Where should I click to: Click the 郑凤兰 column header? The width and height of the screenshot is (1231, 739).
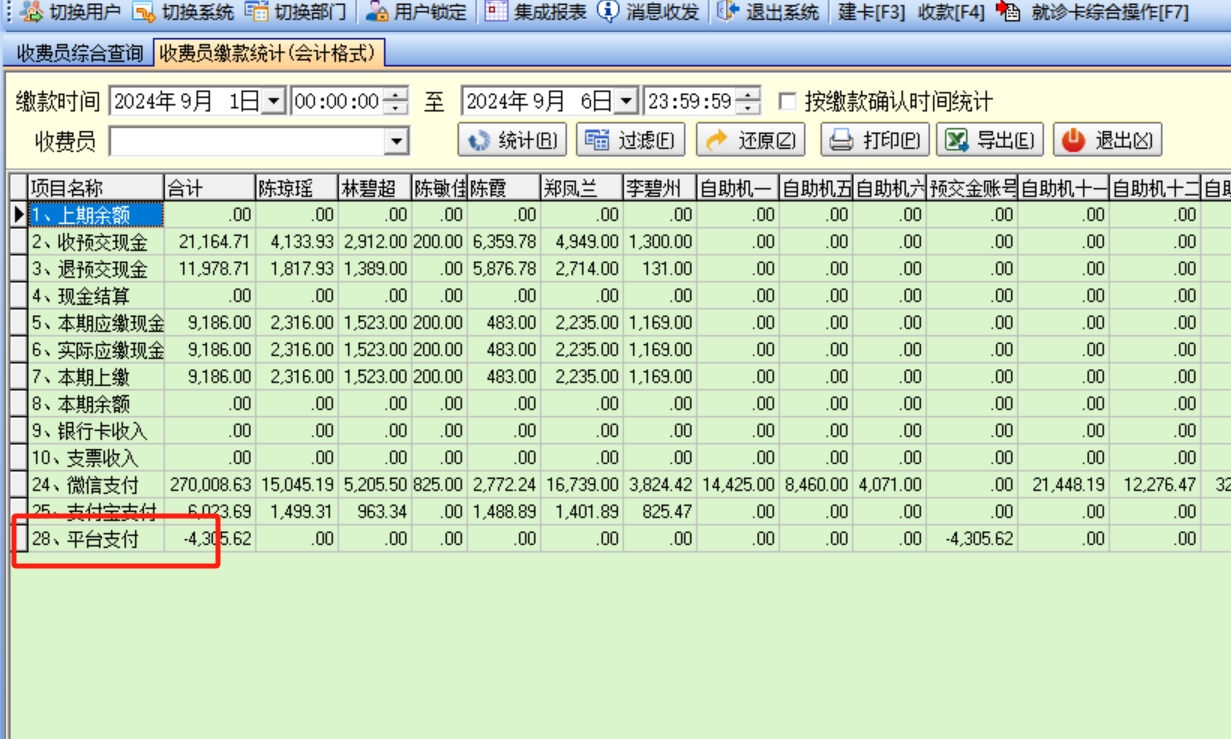[x=582, y=187]
